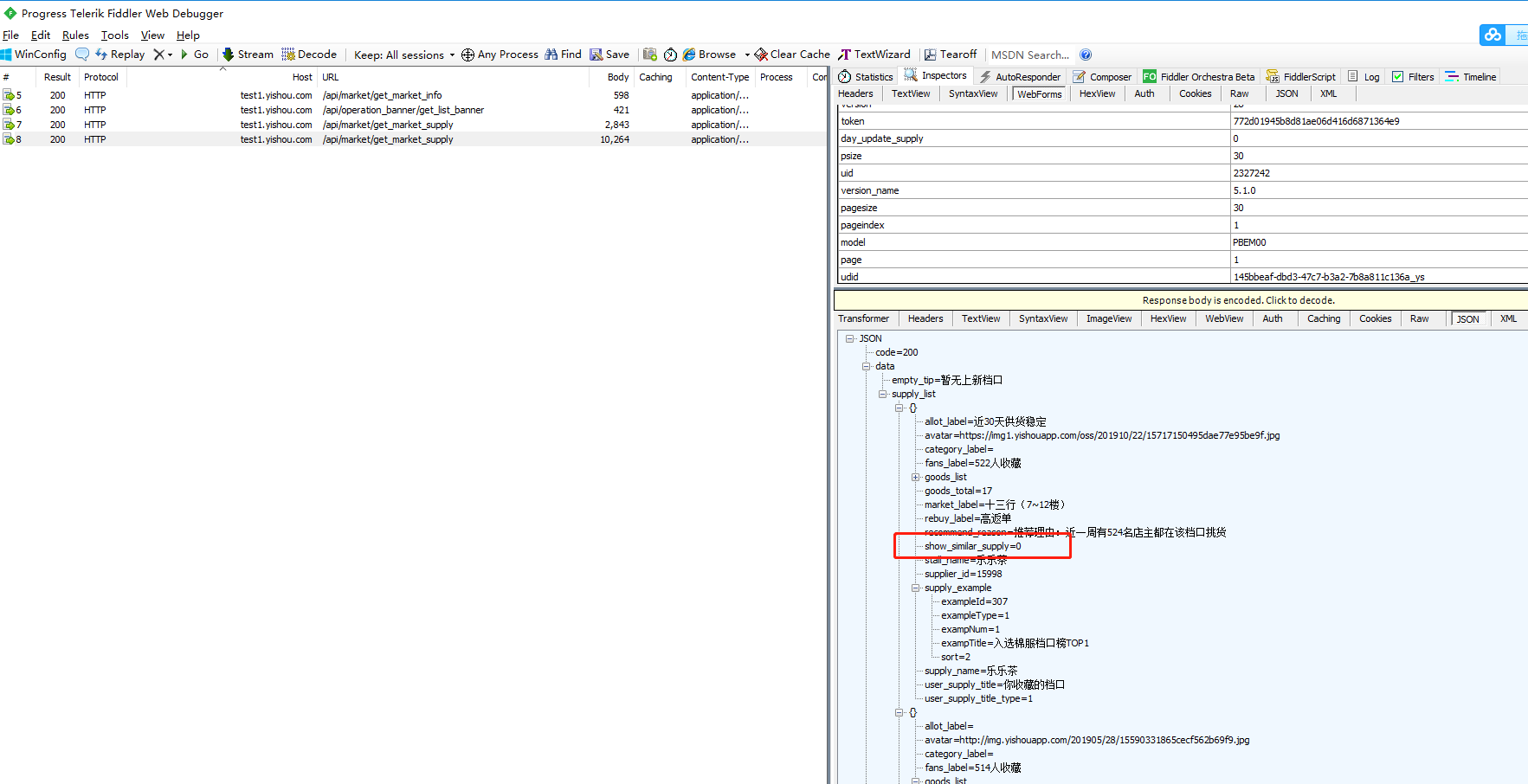Image resolution: width=1528 pixels, height=784 pixels.
Task: Open the Keep: All sessions dropdown
Action: coord(404,55)
